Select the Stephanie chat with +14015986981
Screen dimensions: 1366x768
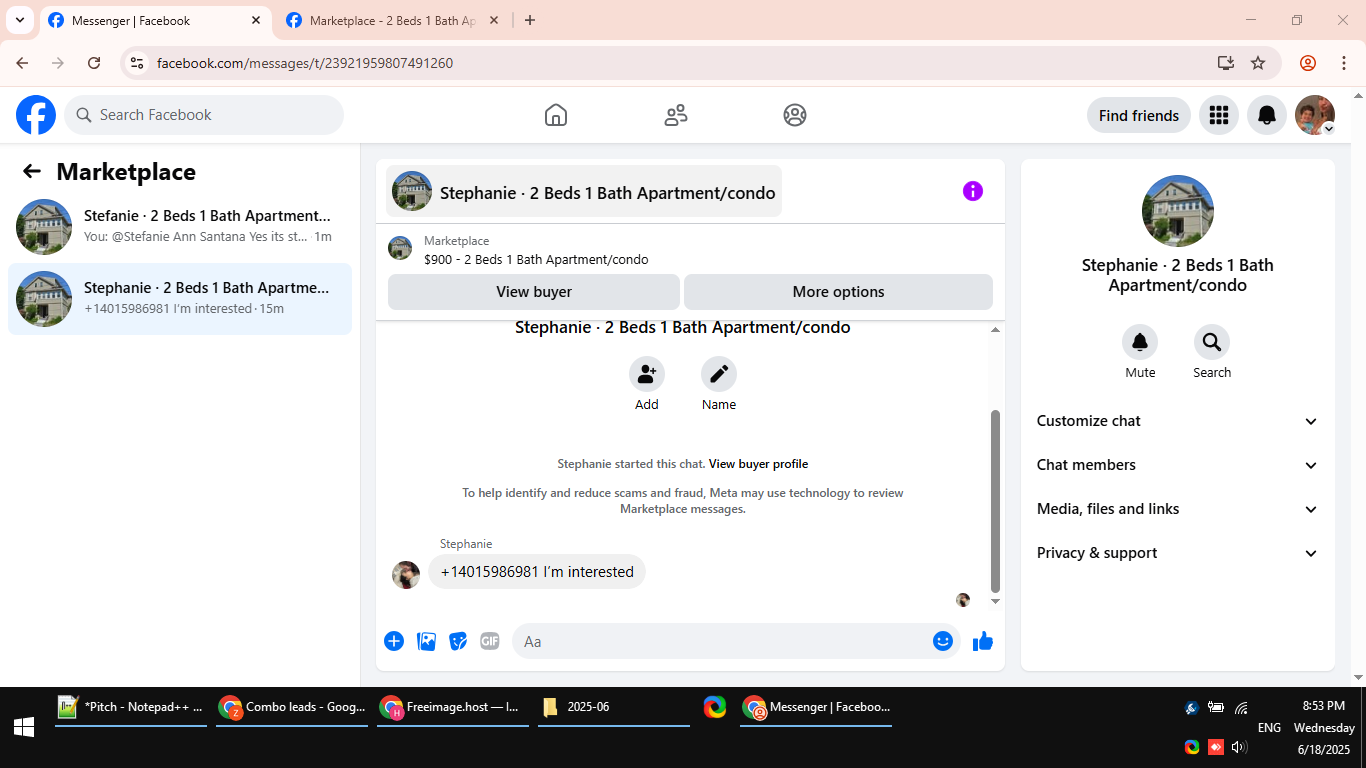[180, 299]
